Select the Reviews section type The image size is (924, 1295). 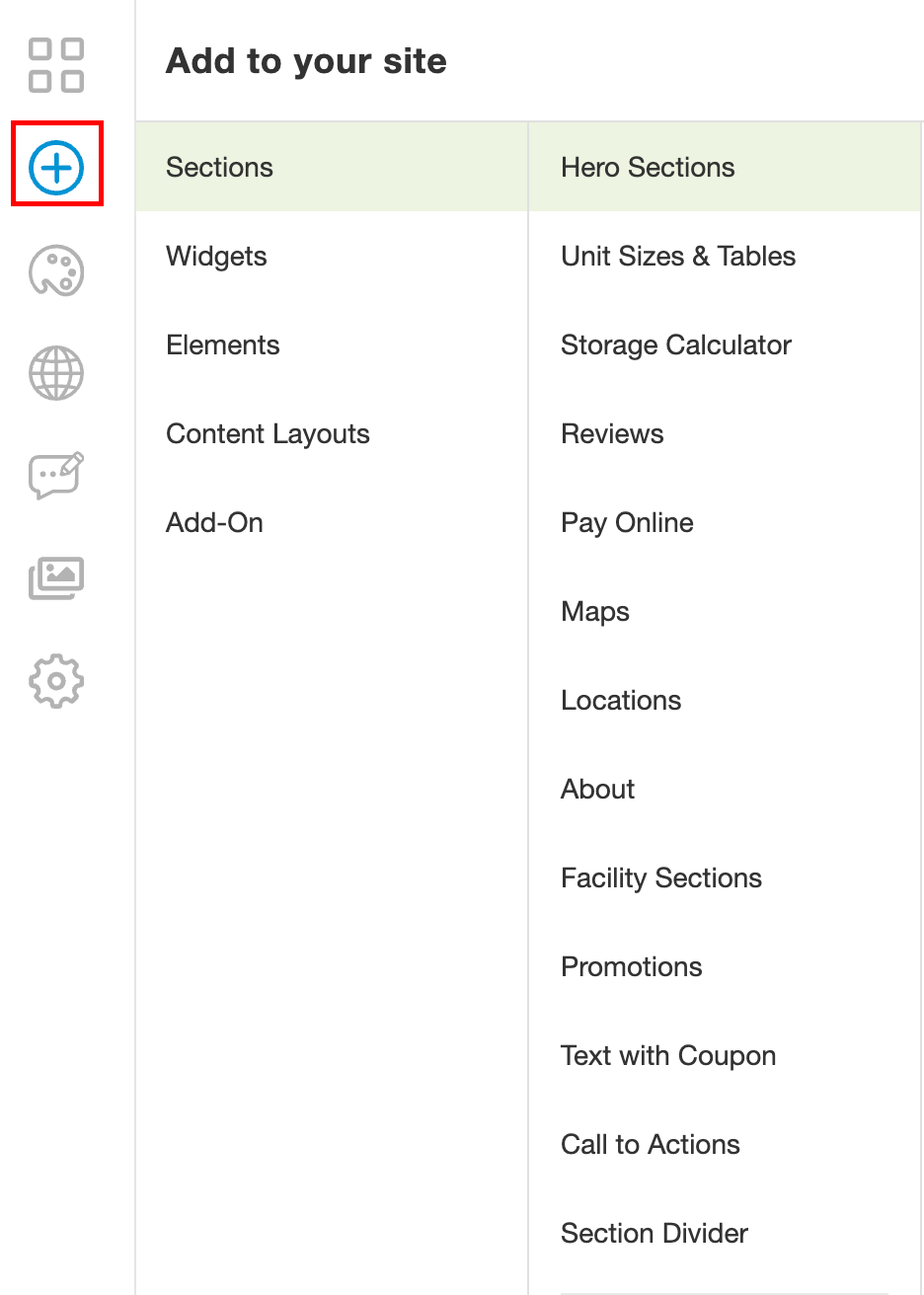click(x=612, y=434)
